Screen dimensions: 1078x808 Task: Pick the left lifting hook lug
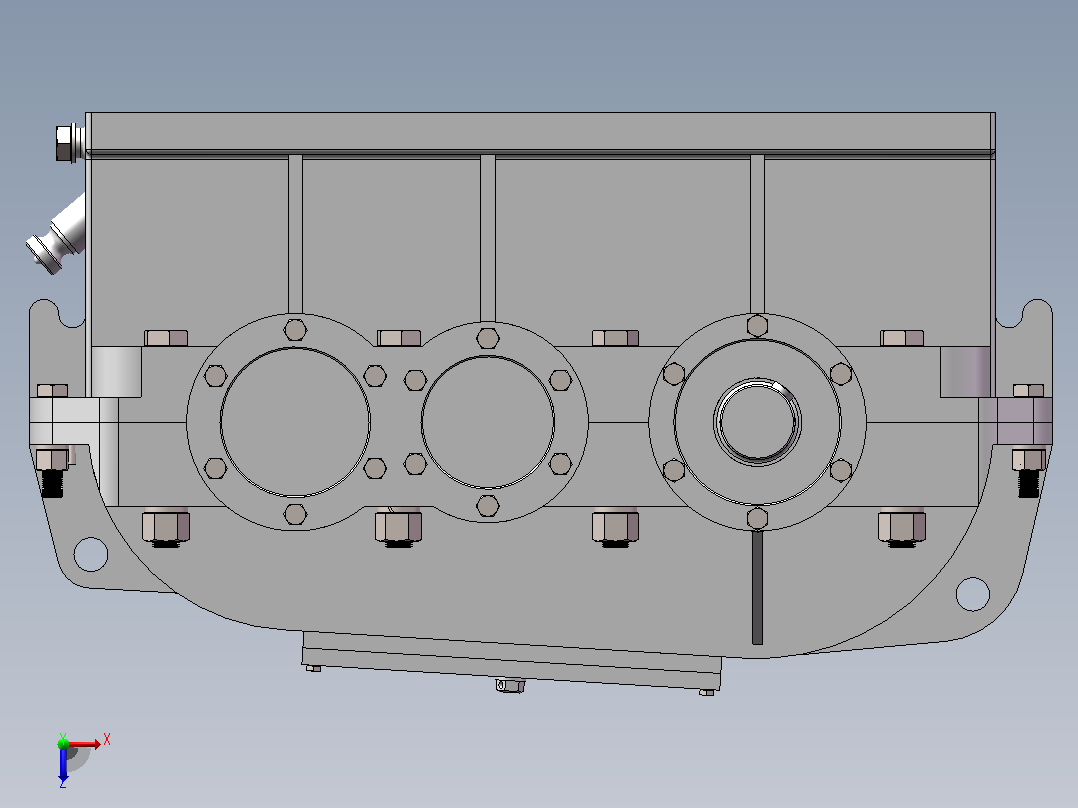pyautogui.click(x=57, y=314)
